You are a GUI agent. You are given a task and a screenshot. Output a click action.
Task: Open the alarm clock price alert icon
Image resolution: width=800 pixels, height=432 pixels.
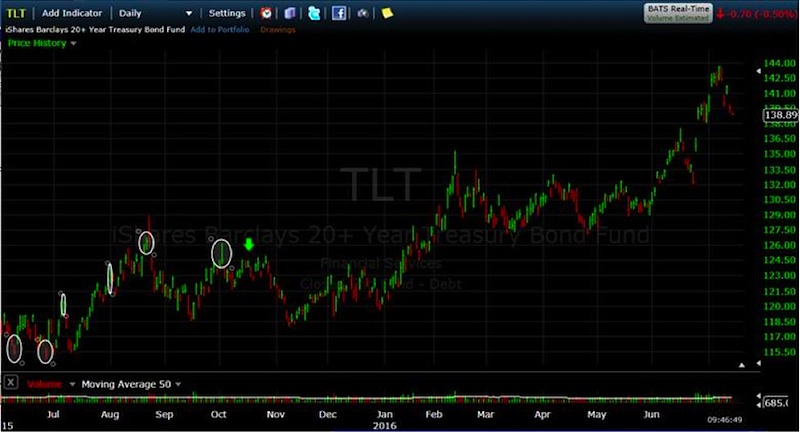pos(266,13)
